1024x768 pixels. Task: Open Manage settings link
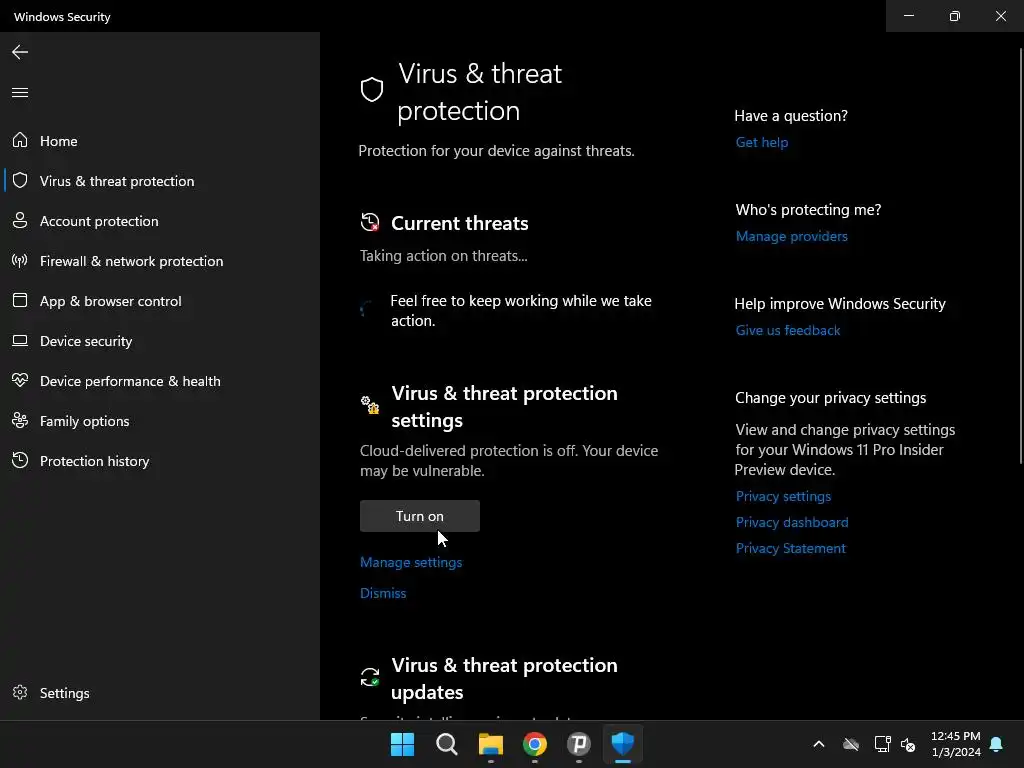tap(411, 562)
